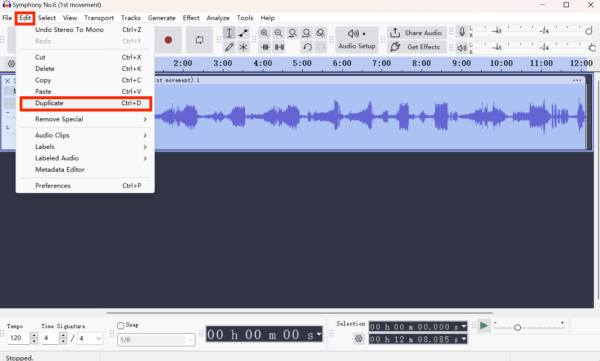Fit project to width zoom icon
The height and width of the screenshot is (361, 600).
306,33
